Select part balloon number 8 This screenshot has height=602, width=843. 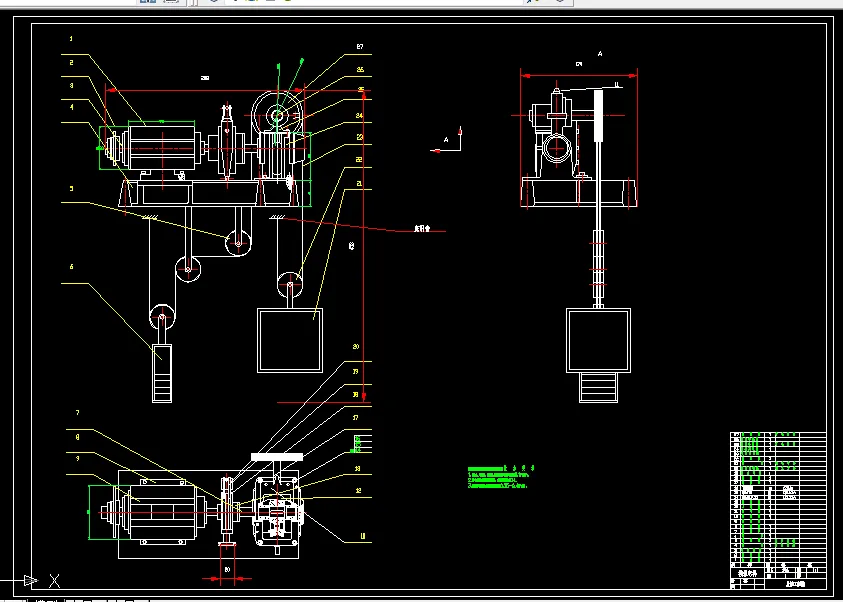point(77,438)
